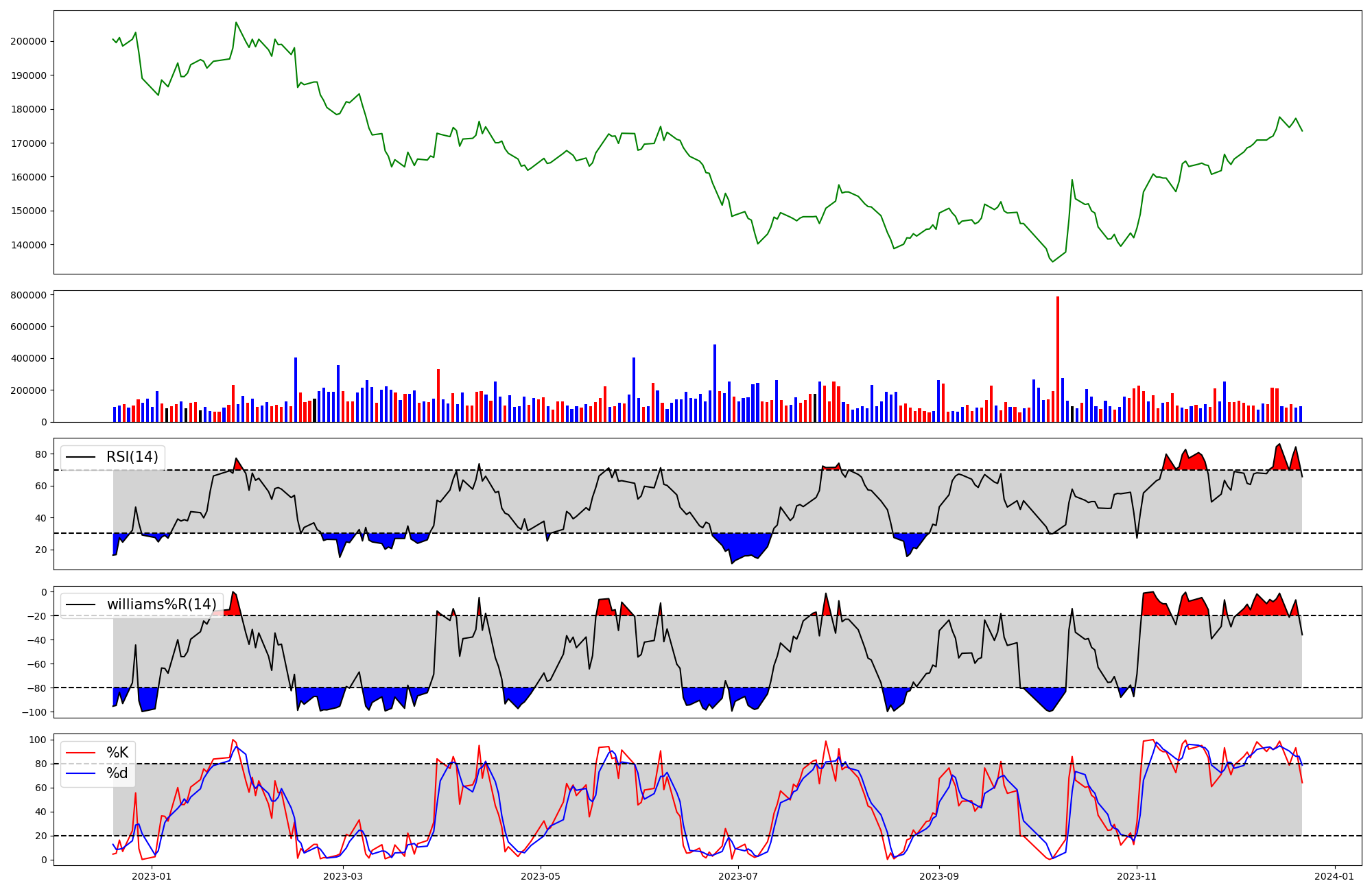The width and height of the screenshot is (1372, 892).
Task: Click the williams%R(14) legend label
Action: 161,605
